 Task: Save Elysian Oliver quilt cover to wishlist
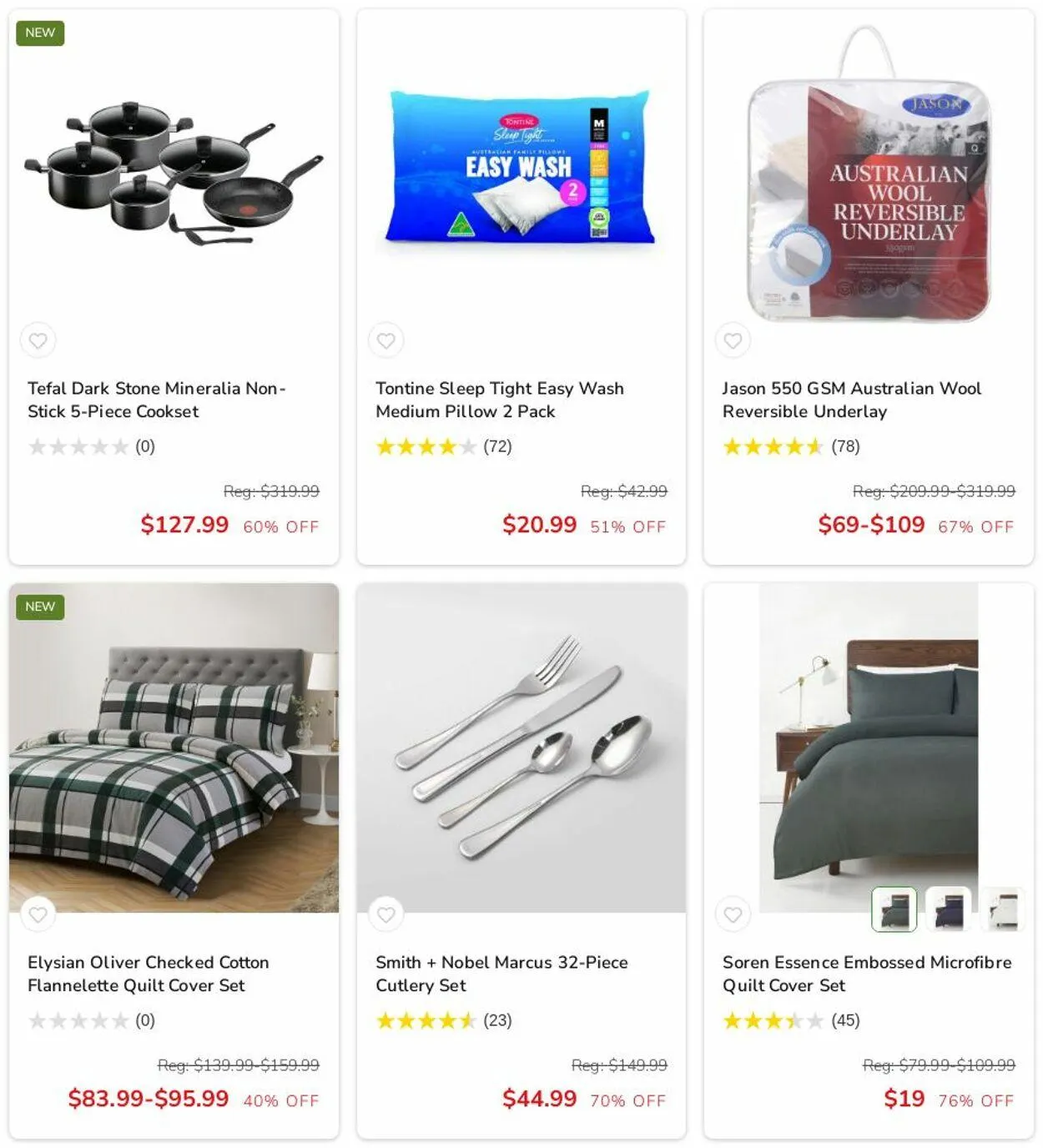click(x=38, y=914)
